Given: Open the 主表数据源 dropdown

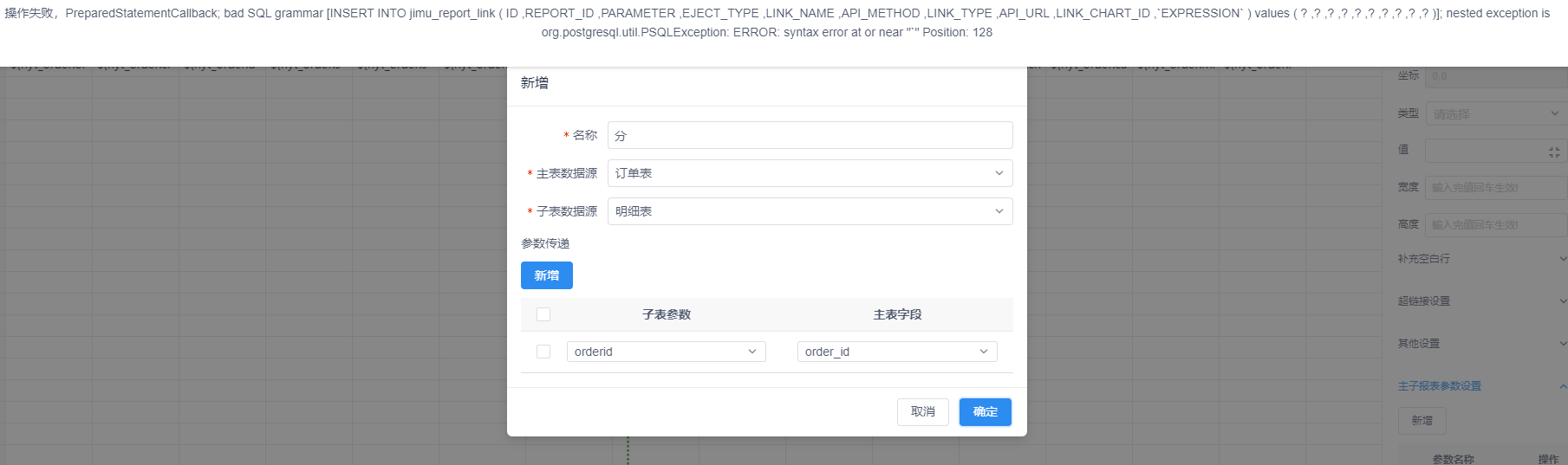Looking at the screenshot, I should (x=810, y=173).
